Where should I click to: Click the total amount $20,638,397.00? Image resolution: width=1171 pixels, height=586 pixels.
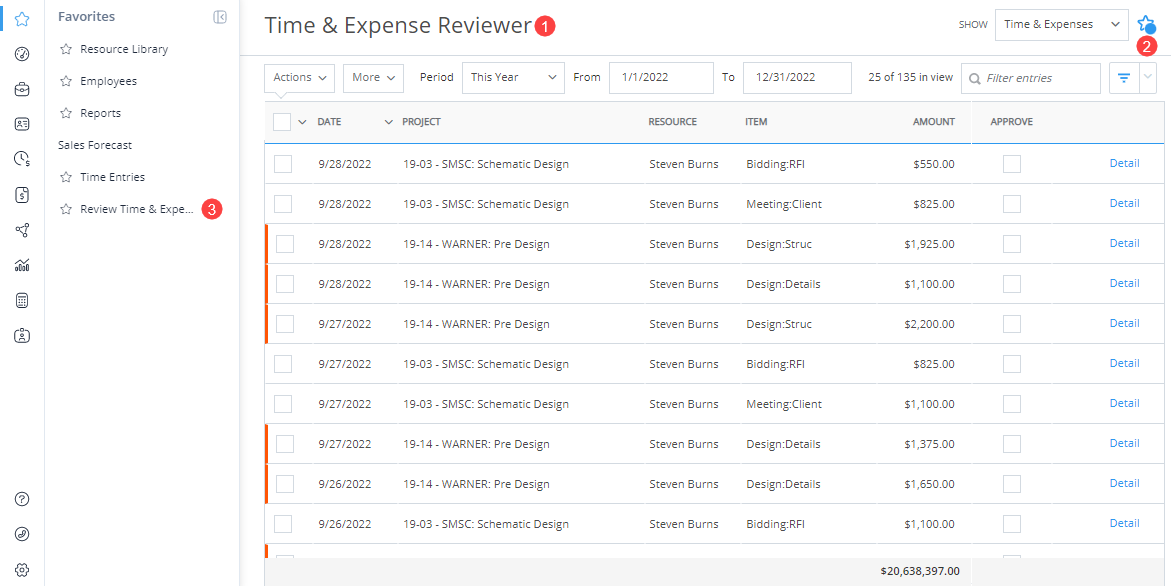[920, 571]
